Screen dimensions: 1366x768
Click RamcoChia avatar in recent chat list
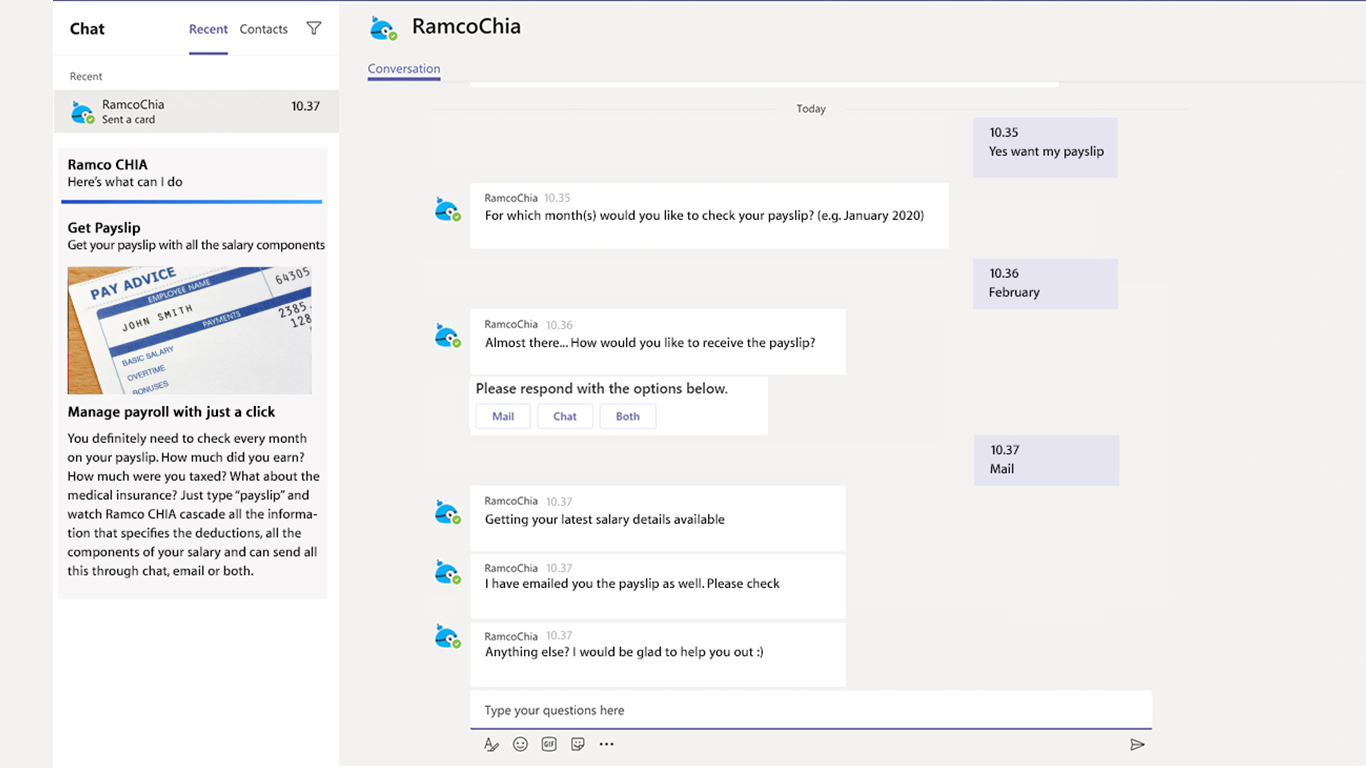83,112
